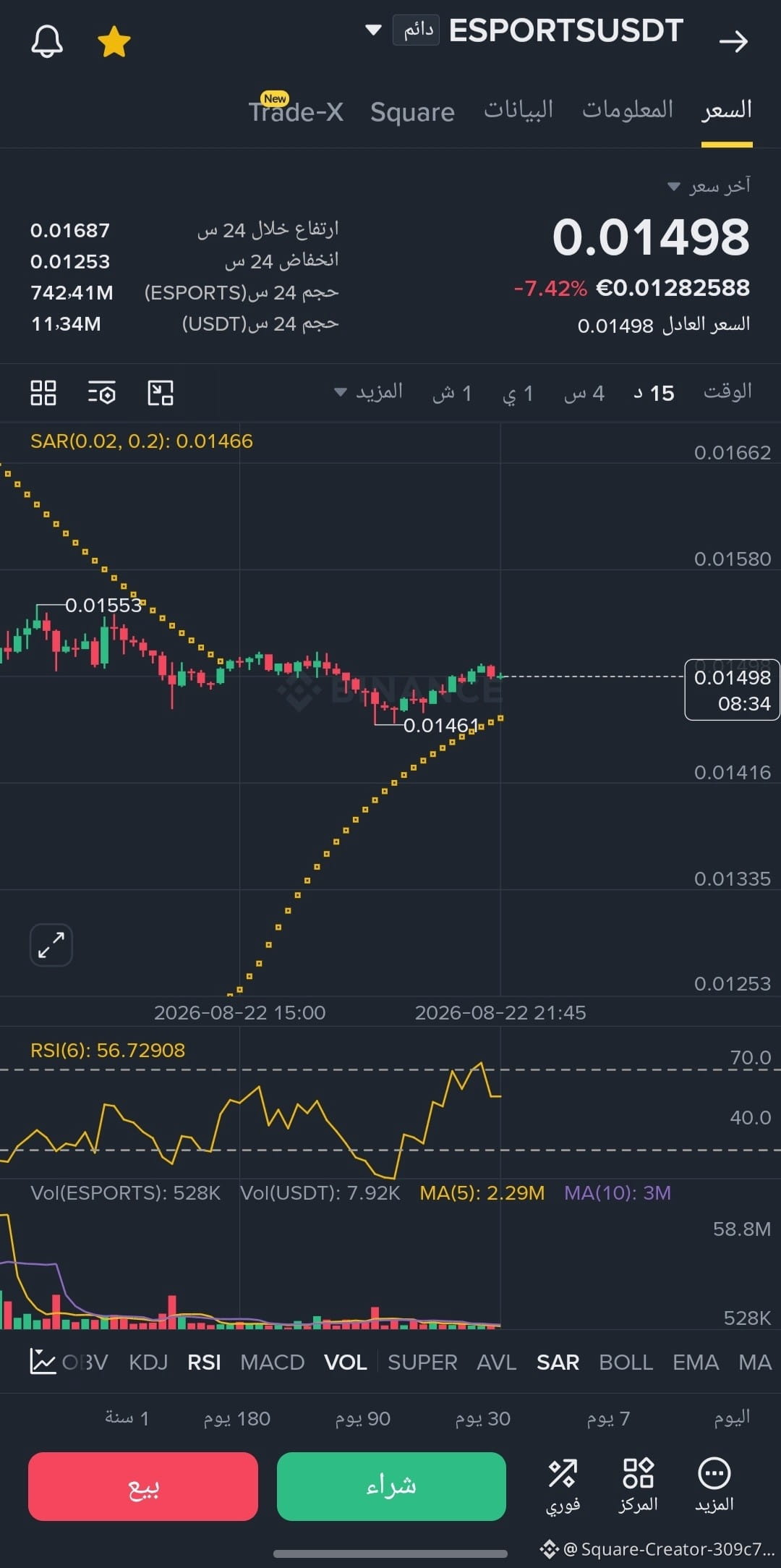The height and width of the screenshot is (1568, 781).
Task: Select the 15 د timeframe
Action: [x=654, y=393]
